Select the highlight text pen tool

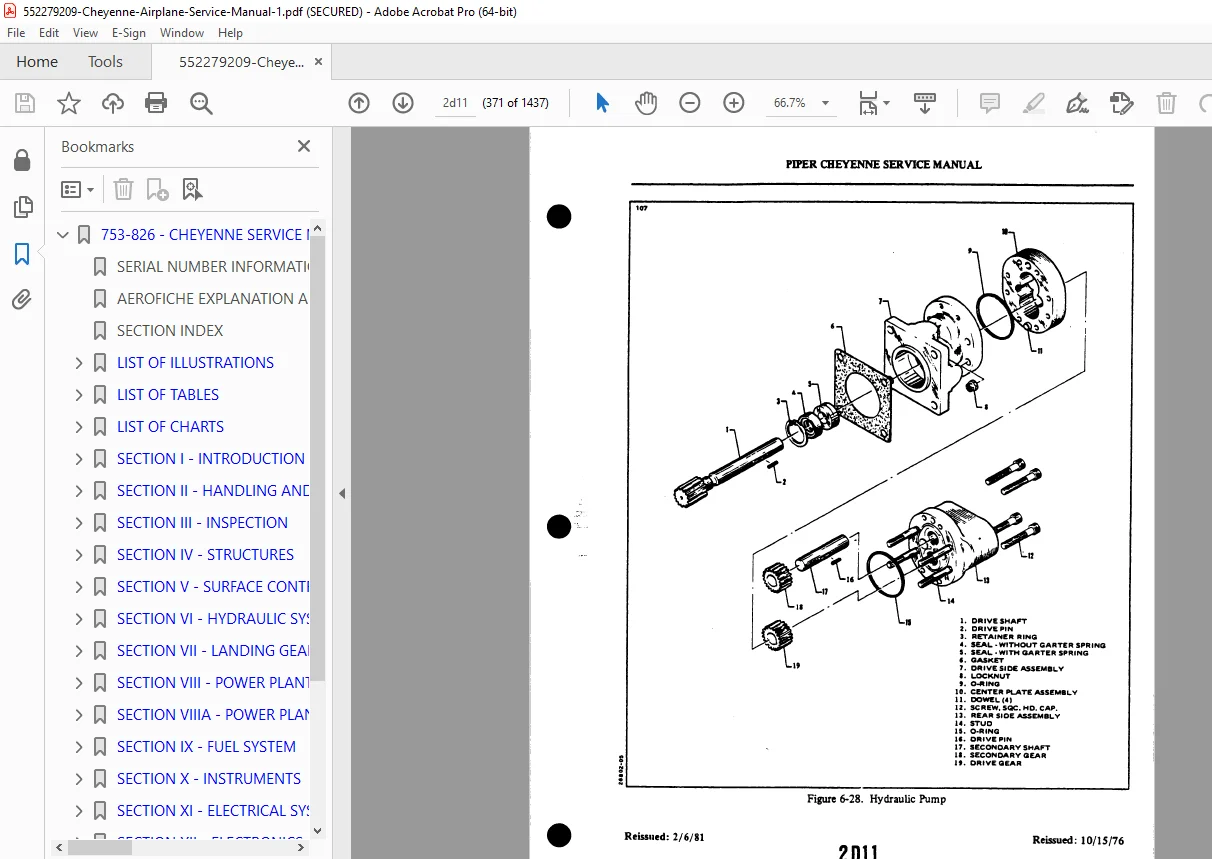pyautogui.click(x=1034, y=103)
